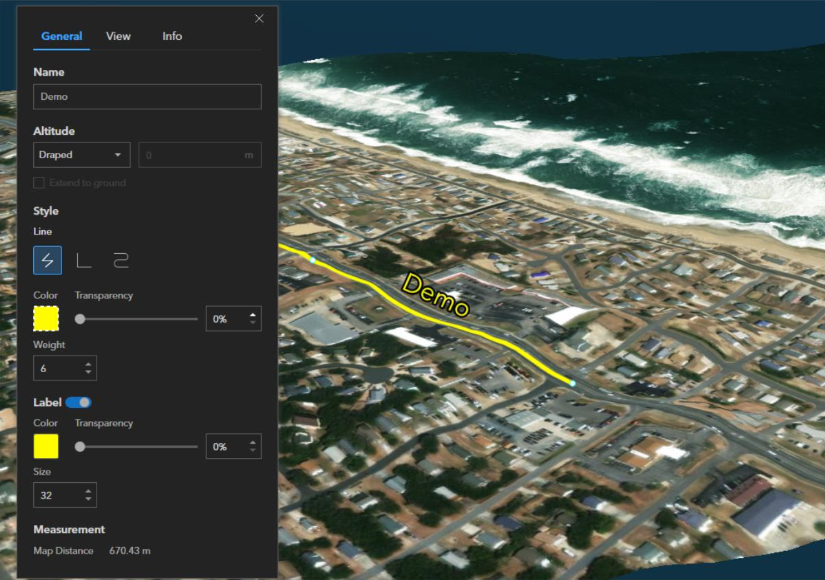This screenshot has height=580, width=825.
Task: Click the cyan vertex near line start
Action: tap(313, 260)
